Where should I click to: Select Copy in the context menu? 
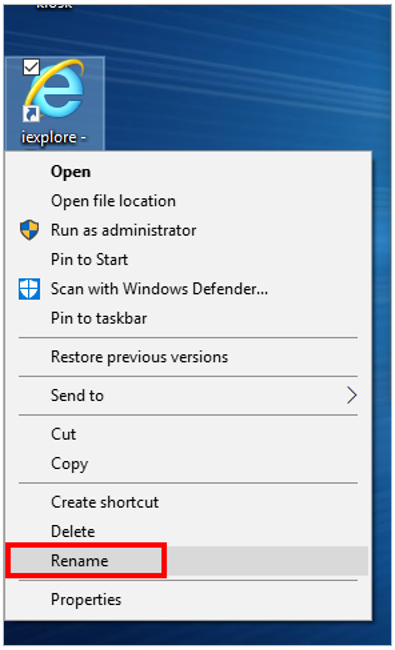[69, 463]
